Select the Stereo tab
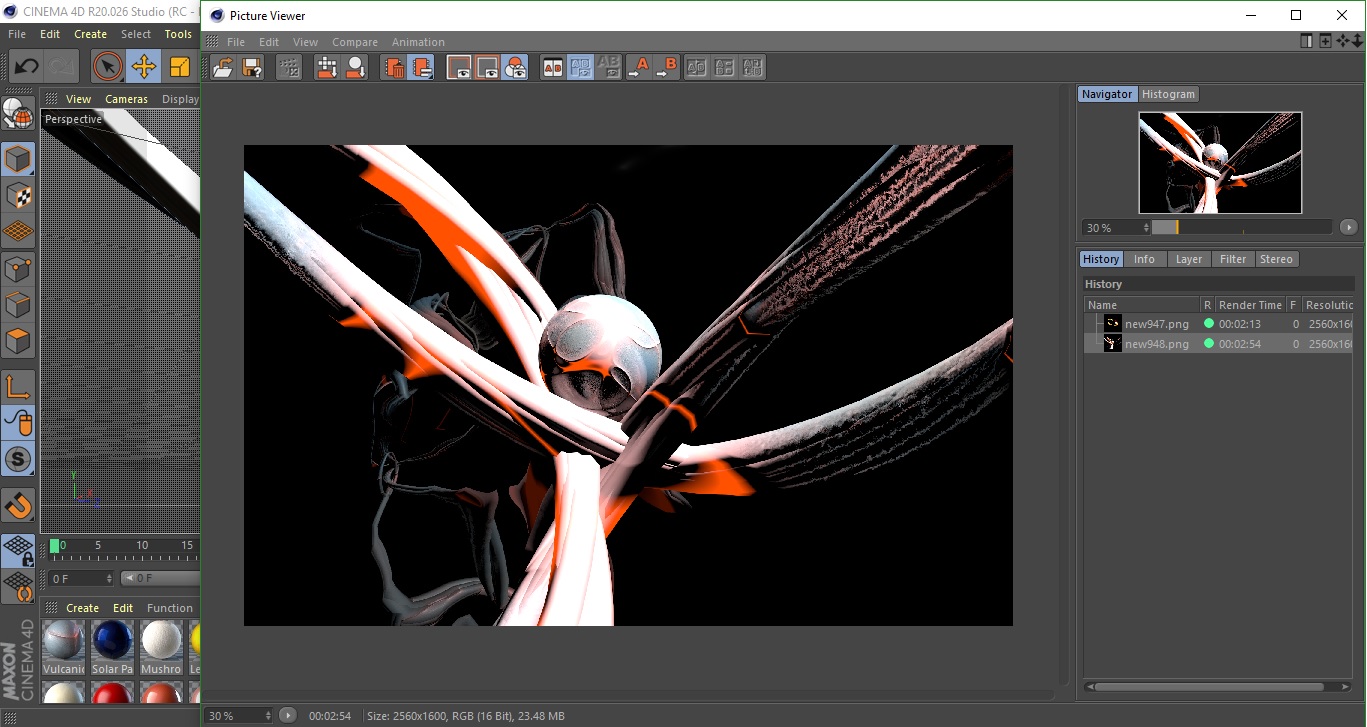This screenshot has width=1367, height=727. (1276, 259)
